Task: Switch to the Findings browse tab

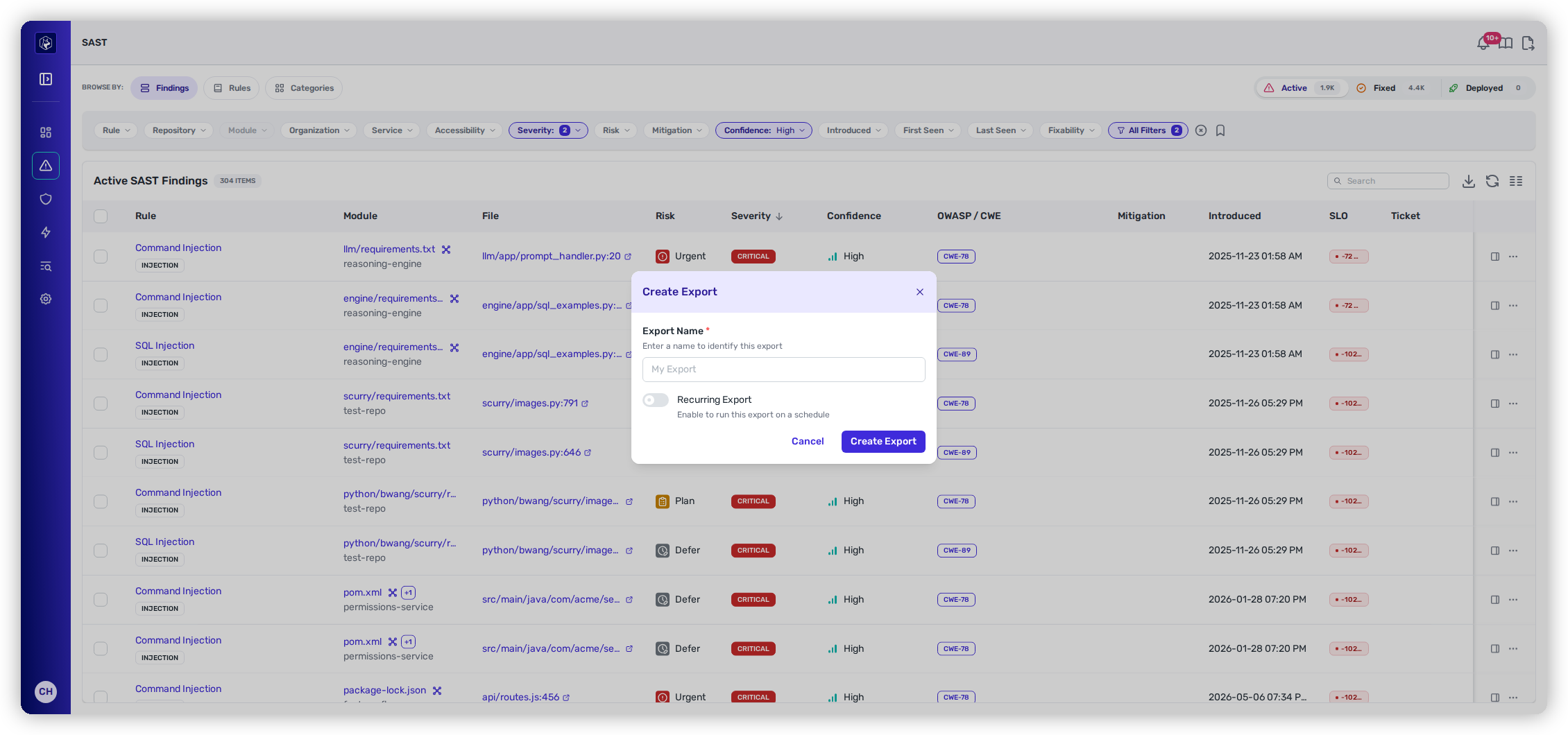Action: (164, 88)
